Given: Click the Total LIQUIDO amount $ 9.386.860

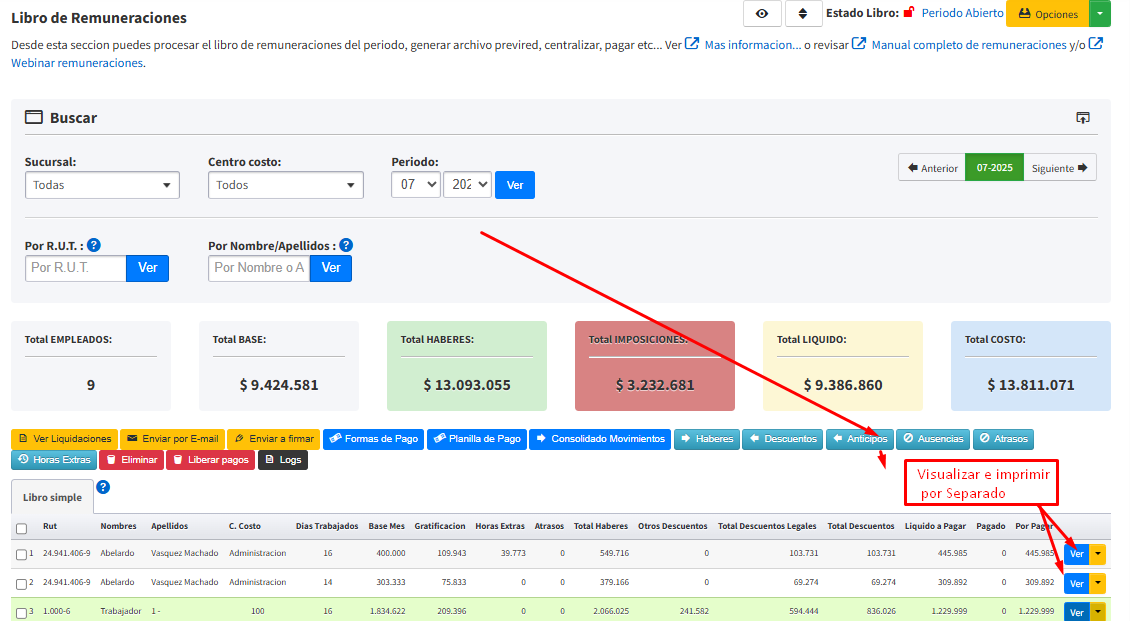Looking at the screenshot, I should (842, 385).
